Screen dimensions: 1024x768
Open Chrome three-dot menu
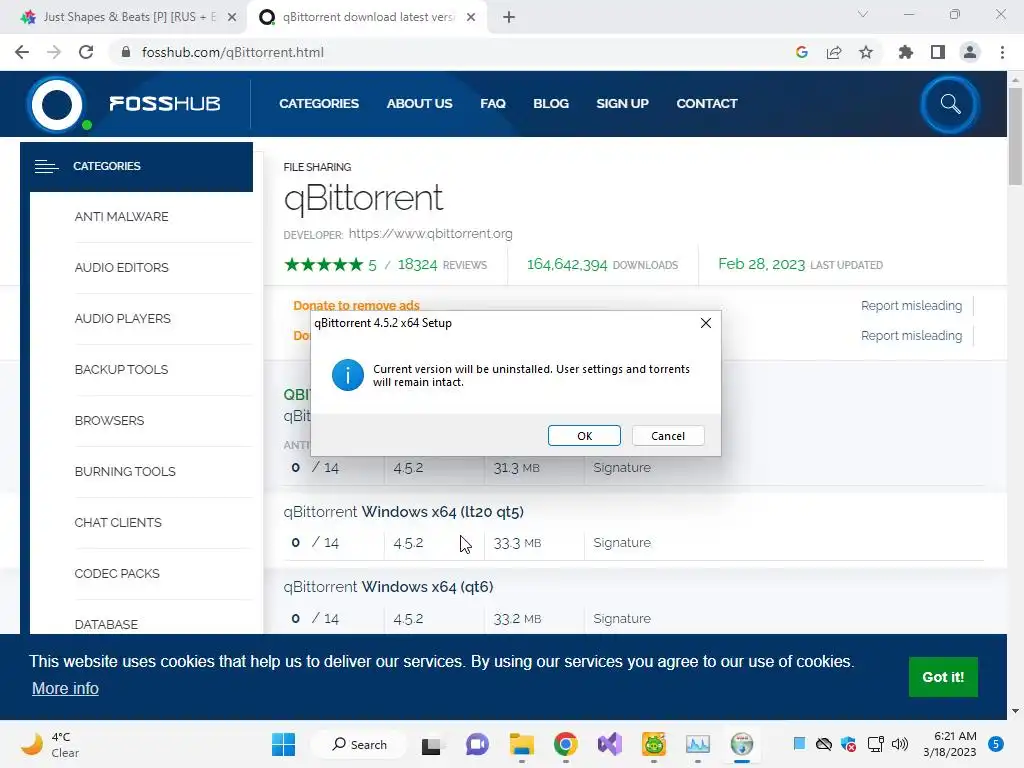click(x=1002, y=52)
